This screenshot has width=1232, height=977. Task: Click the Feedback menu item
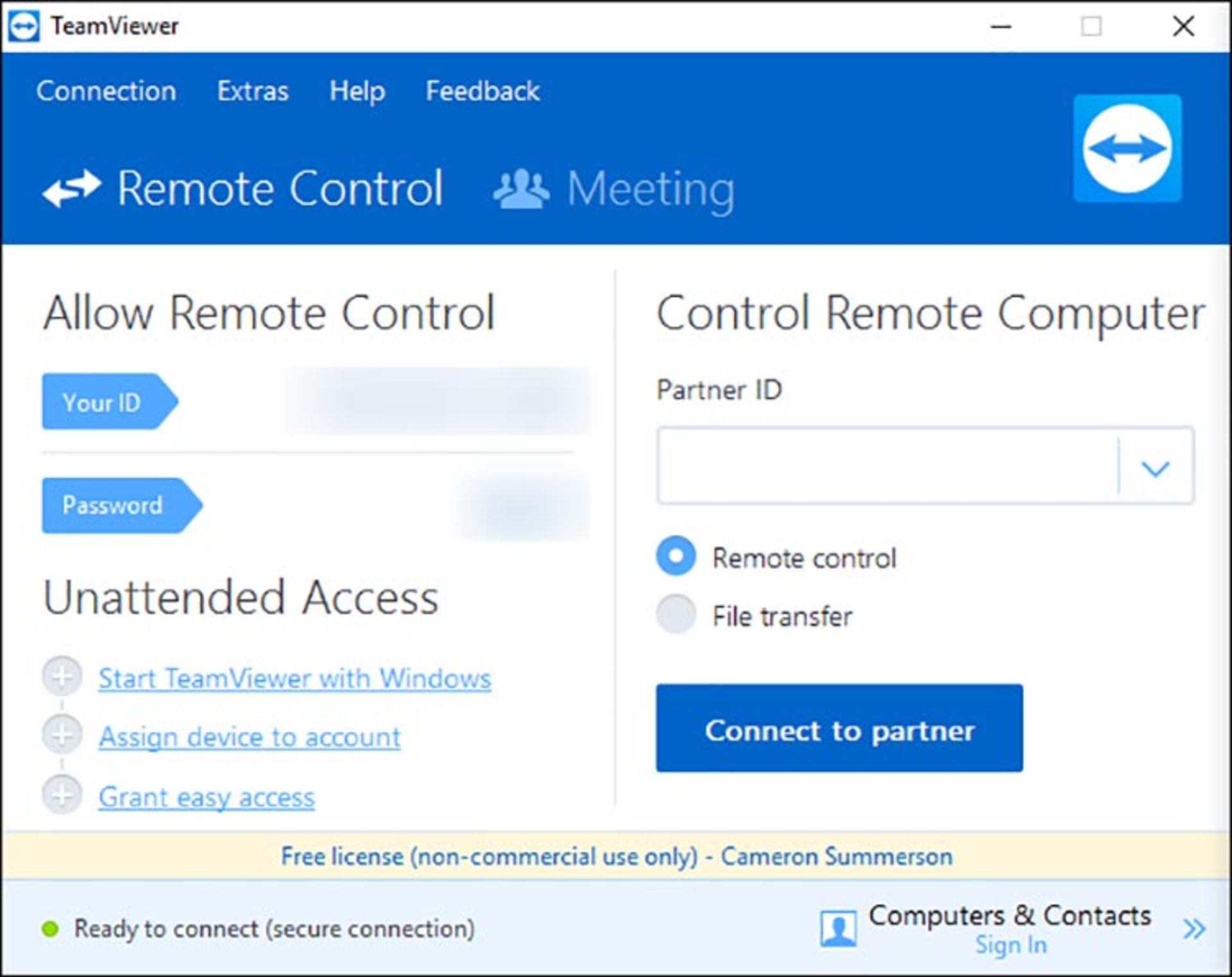pos(483,91)
